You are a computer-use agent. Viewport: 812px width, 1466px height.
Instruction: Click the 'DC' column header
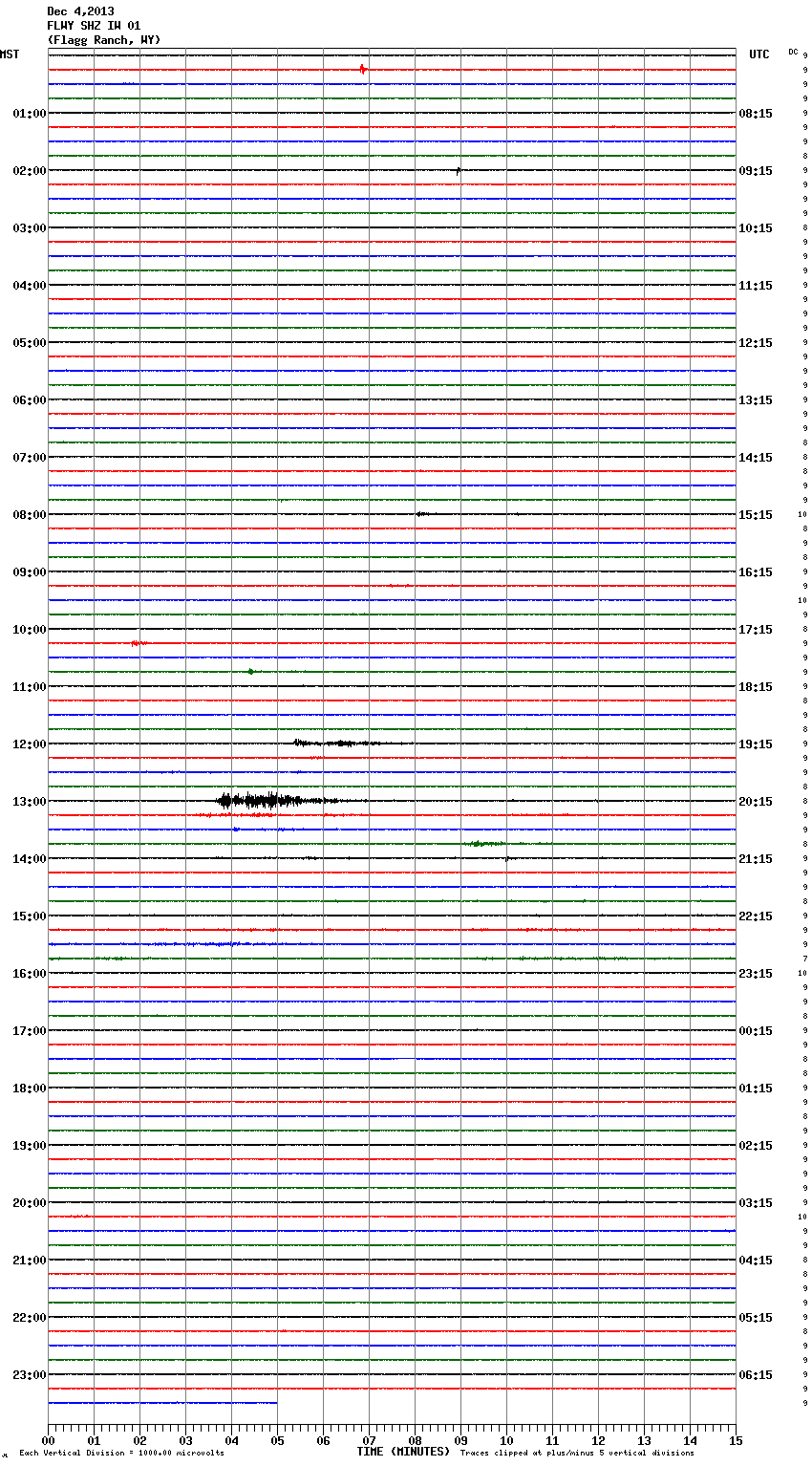coord(793,52)
